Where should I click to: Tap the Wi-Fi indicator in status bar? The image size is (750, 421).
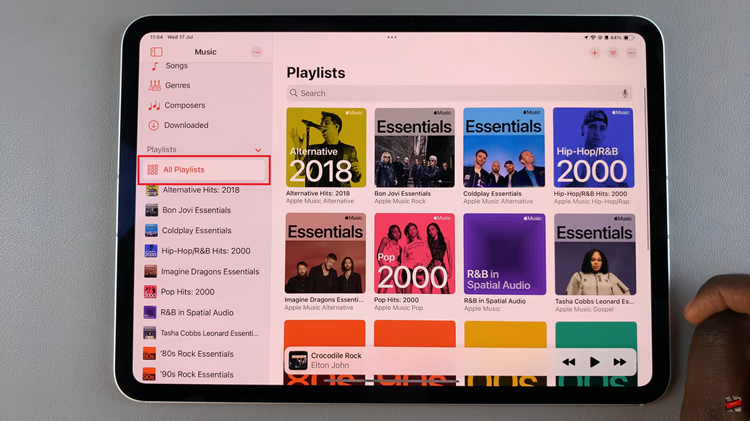click(x=593, y=37)
